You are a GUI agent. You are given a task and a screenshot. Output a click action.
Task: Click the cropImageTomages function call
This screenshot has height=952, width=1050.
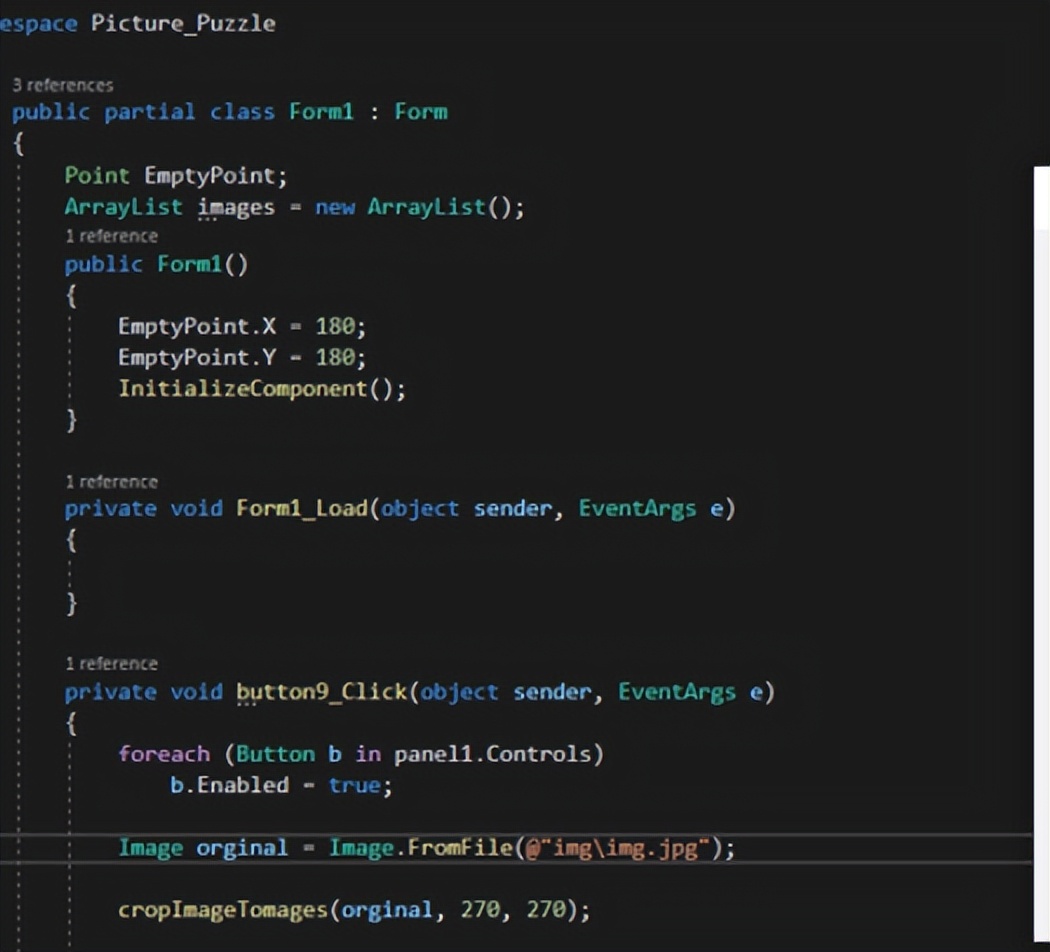click(x=224, y=910)
